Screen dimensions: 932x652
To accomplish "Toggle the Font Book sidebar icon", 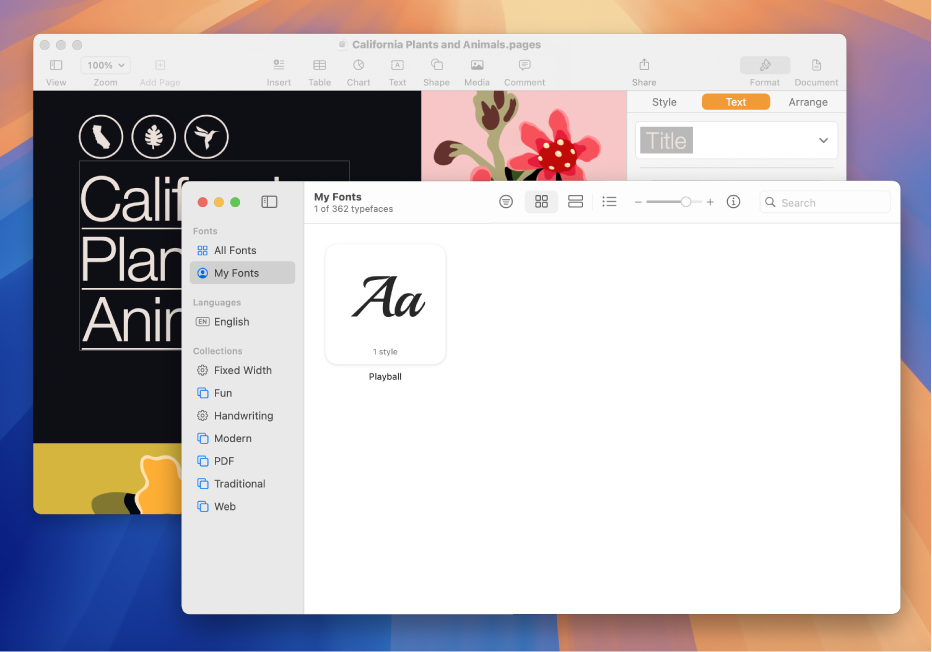I will 269,202.
